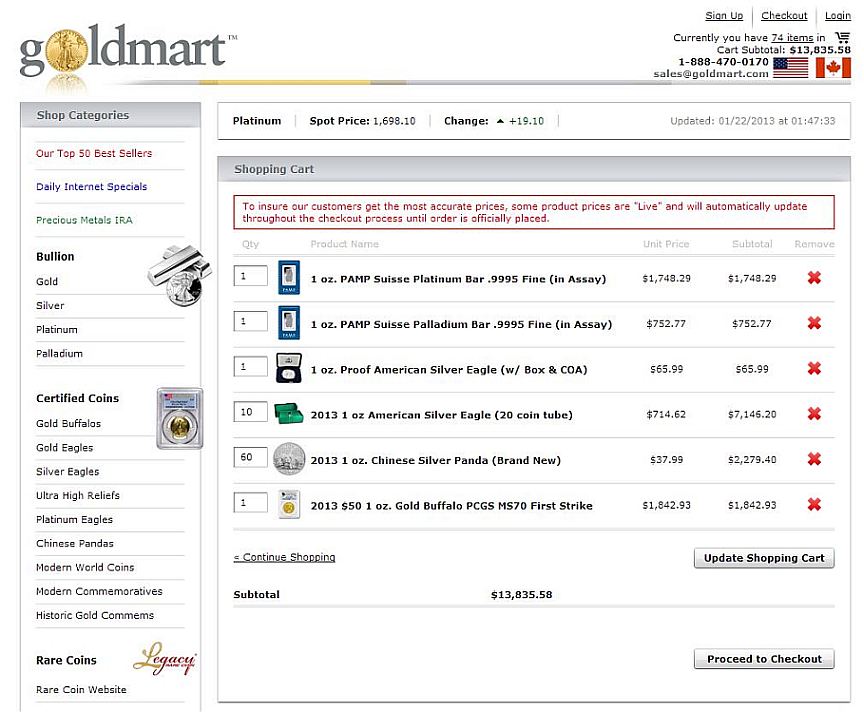Open the Checkout link in header
The width and height of the screenshot is (864, 712).
click(x=784, y=15)
